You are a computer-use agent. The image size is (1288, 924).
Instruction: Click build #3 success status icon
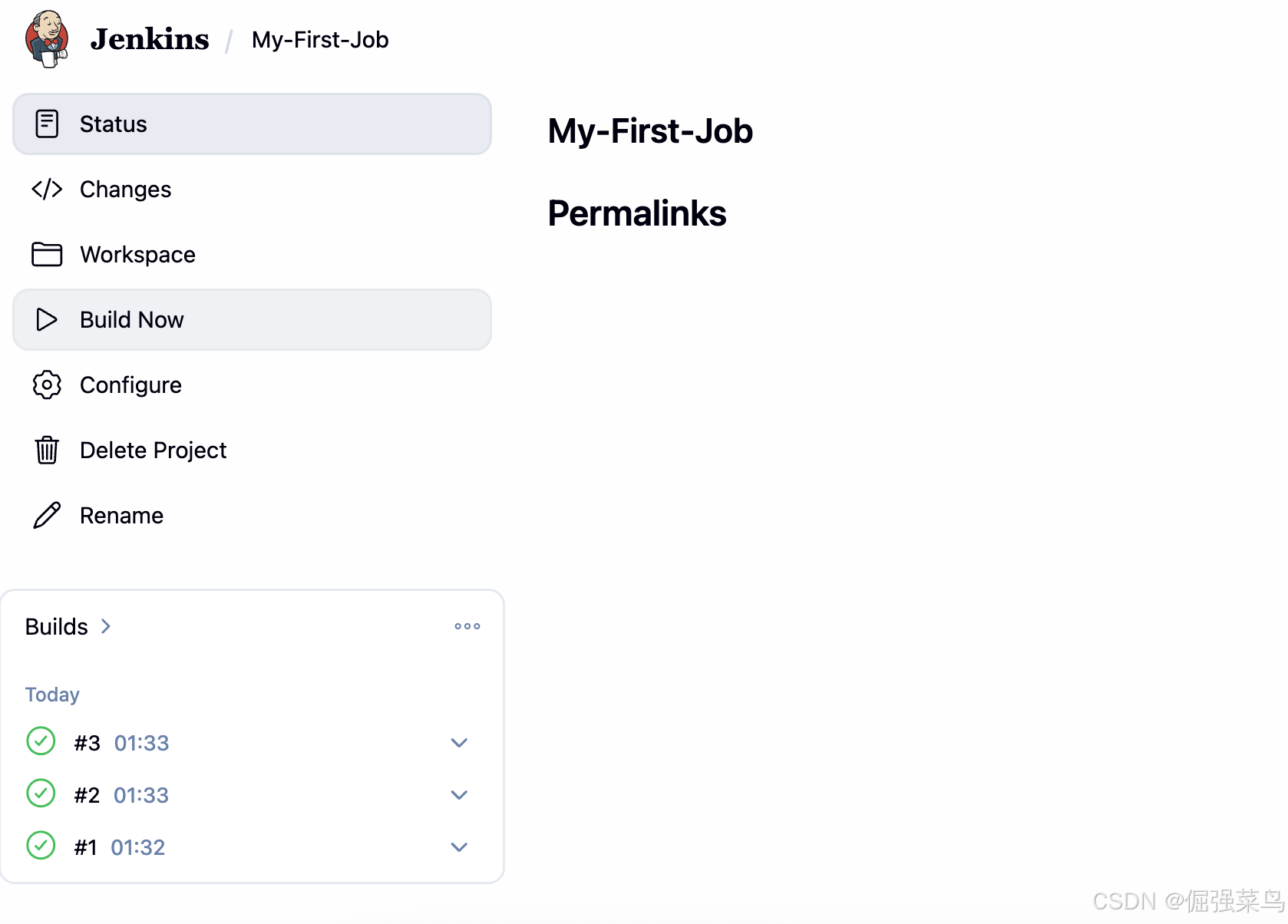tap(41, 741)
